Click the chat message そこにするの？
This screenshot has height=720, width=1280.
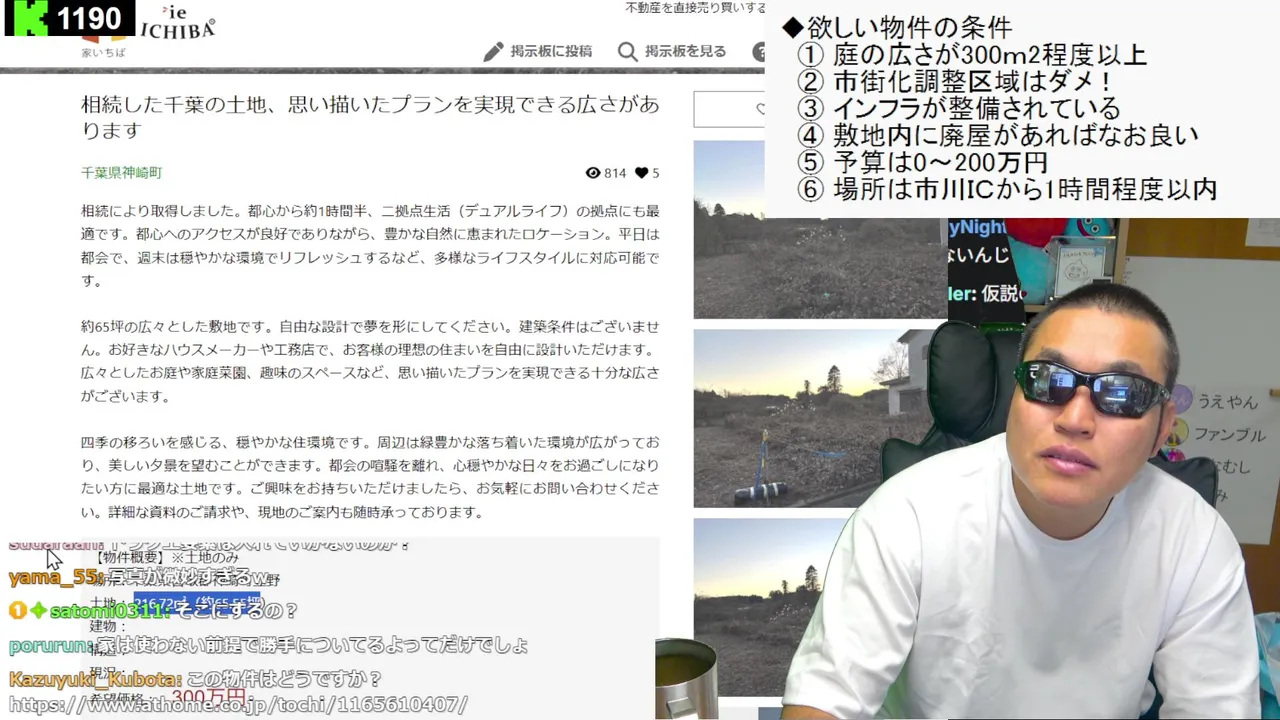[x=236, y=610]
